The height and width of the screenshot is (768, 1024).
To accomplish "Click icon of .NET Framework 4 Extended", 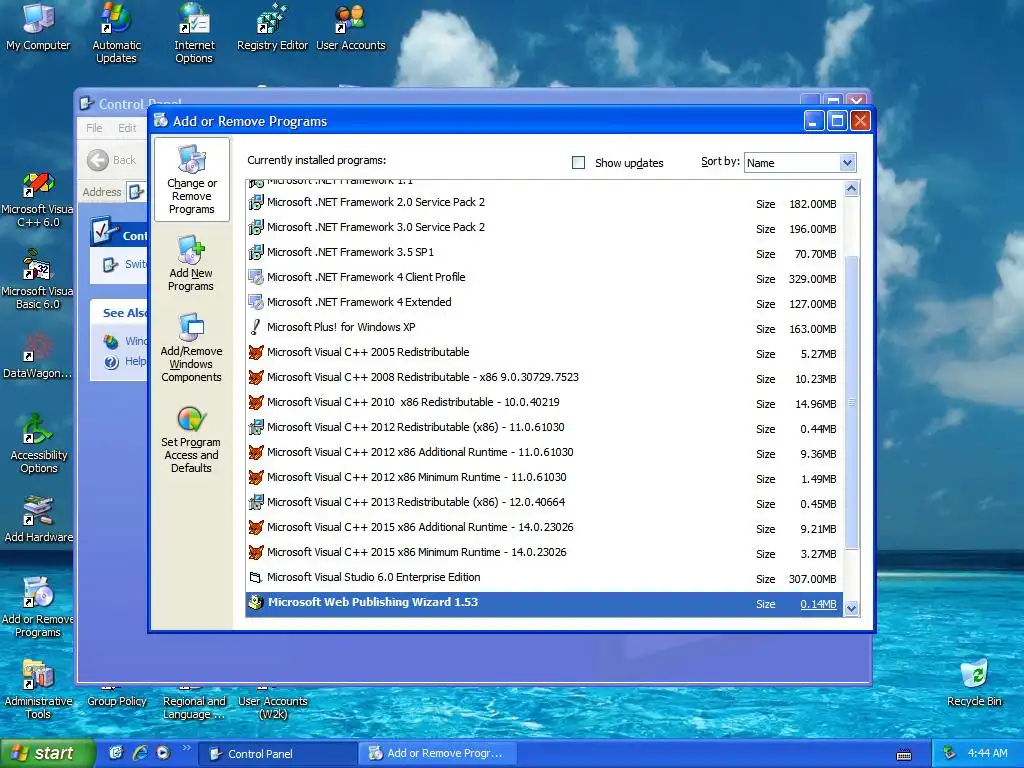I will click(256, 302).
